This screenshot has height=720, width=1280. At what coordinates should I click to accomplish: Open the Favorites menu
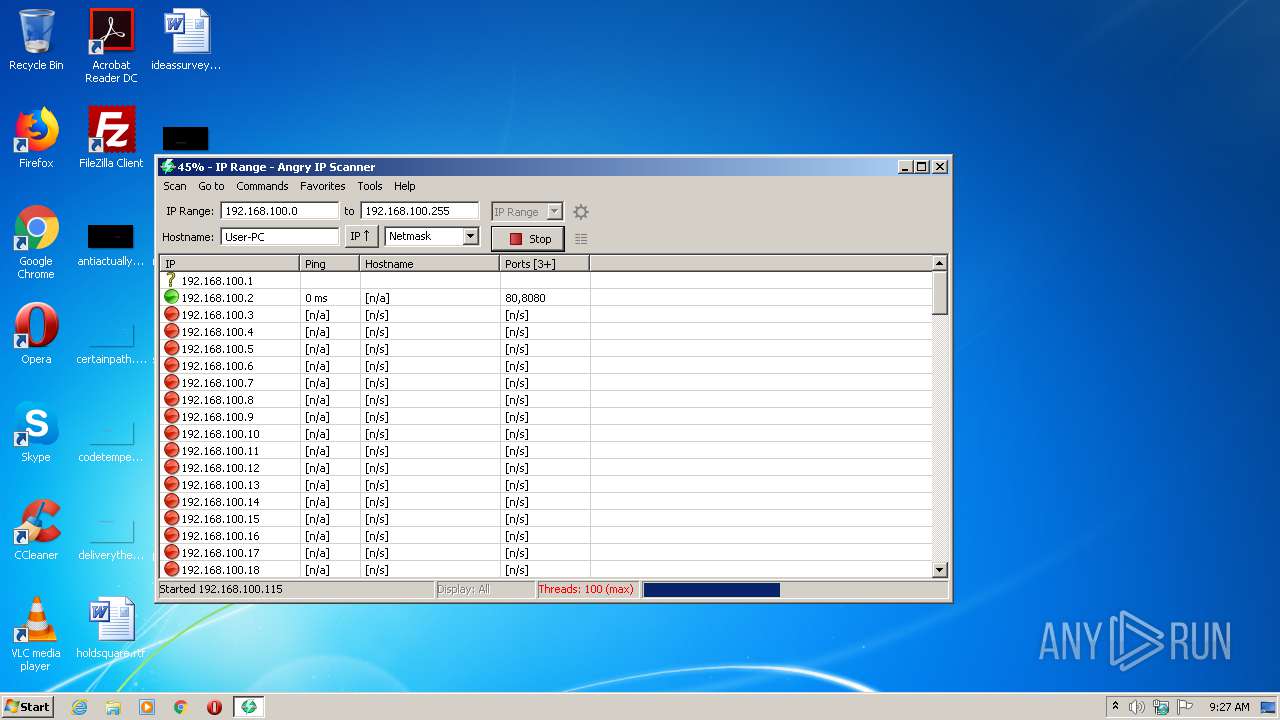pyautogui.click(x=323, y=186)
